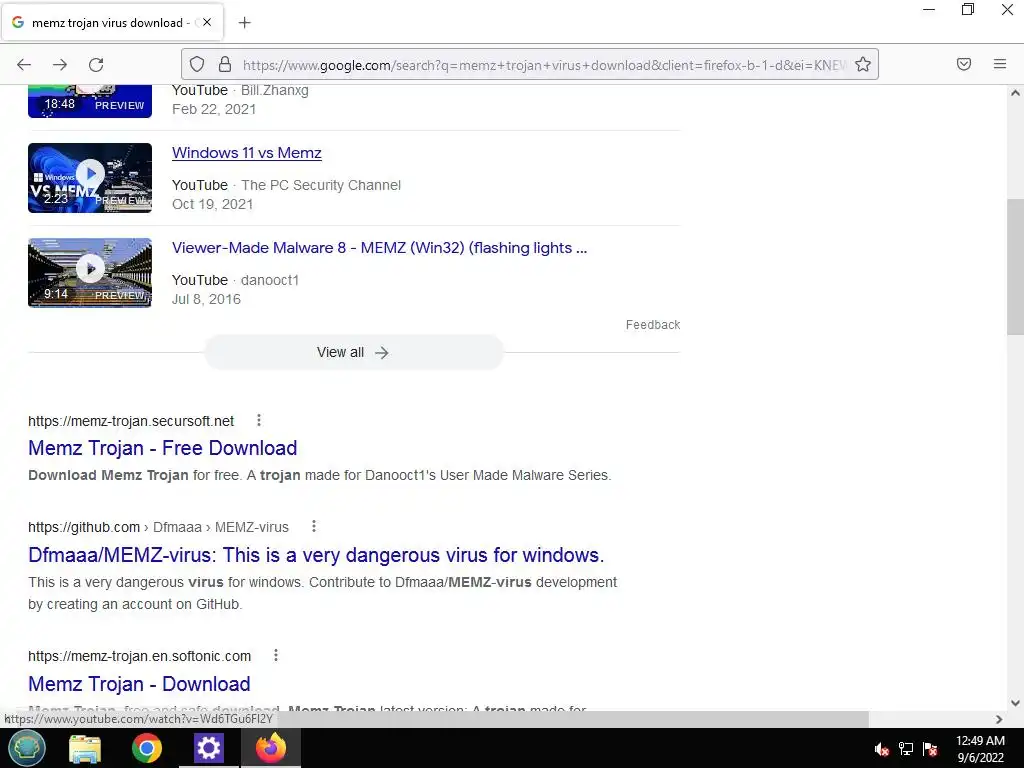Viewport: 1024px width, 768px height.
Task: Click the vertical scrollbar up arrow
Action: 1015,93
